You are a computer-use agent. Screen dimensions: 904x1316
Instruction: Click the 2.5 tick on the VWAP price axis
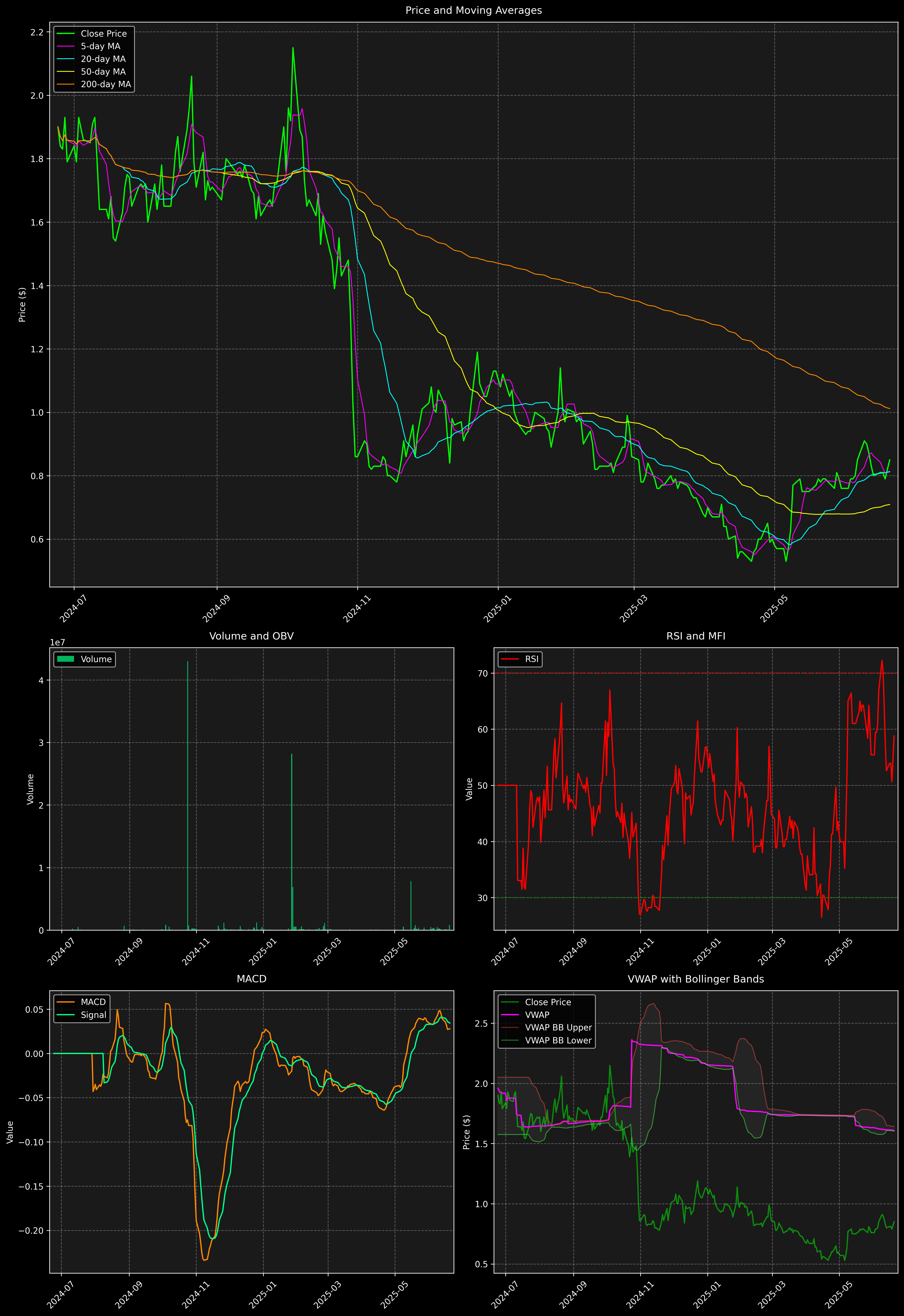(x=482, y=1024)
